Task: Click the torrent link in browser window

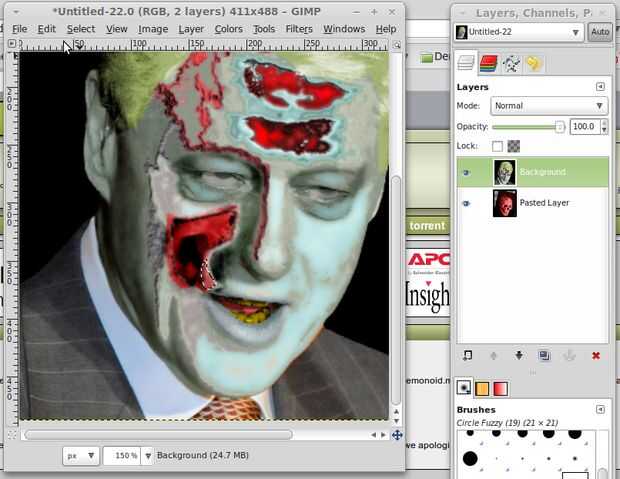Action: pos(427,226)
